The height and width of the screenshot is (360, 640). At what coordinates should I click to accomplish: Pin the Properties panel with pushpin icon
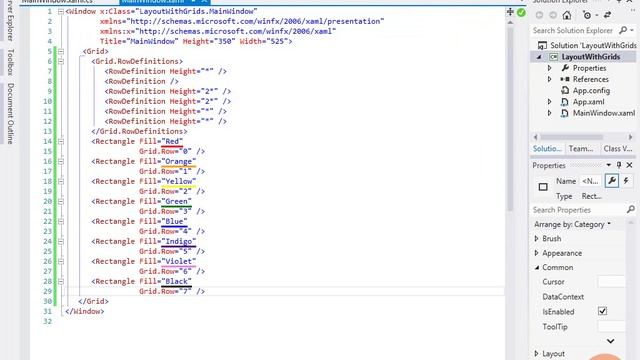point(619,165)
